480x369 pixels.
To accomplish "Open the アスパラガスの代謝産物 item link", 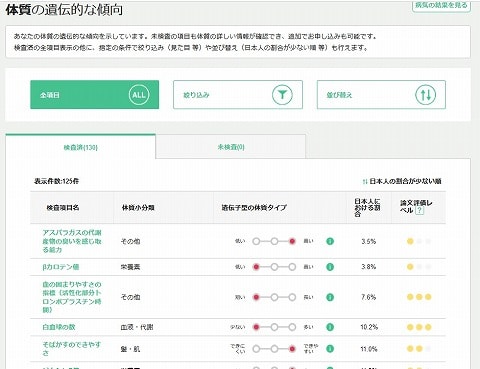I will click(72, 241).
